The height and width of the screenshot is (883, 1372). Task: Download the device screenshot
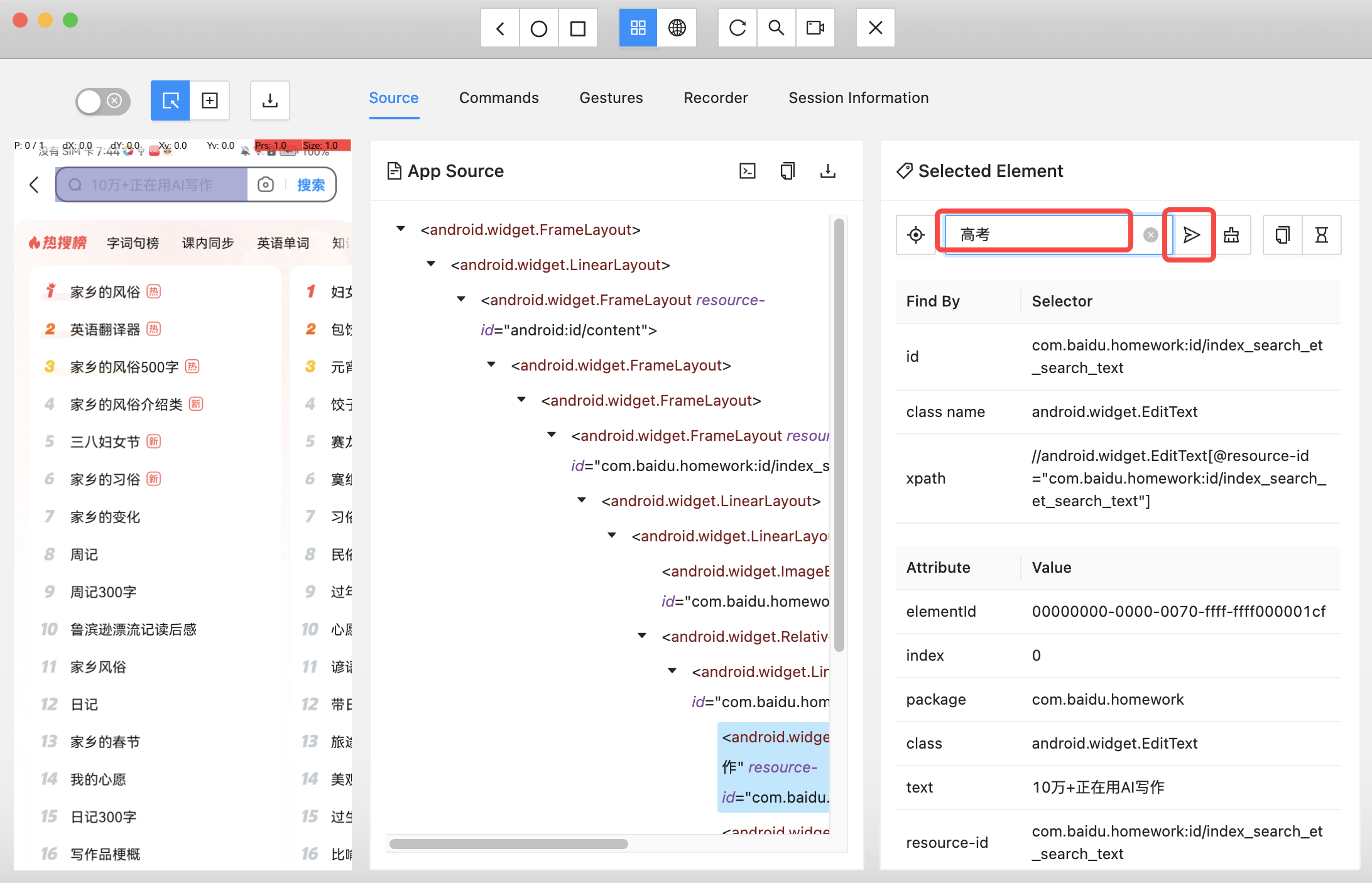pos(269,100)
